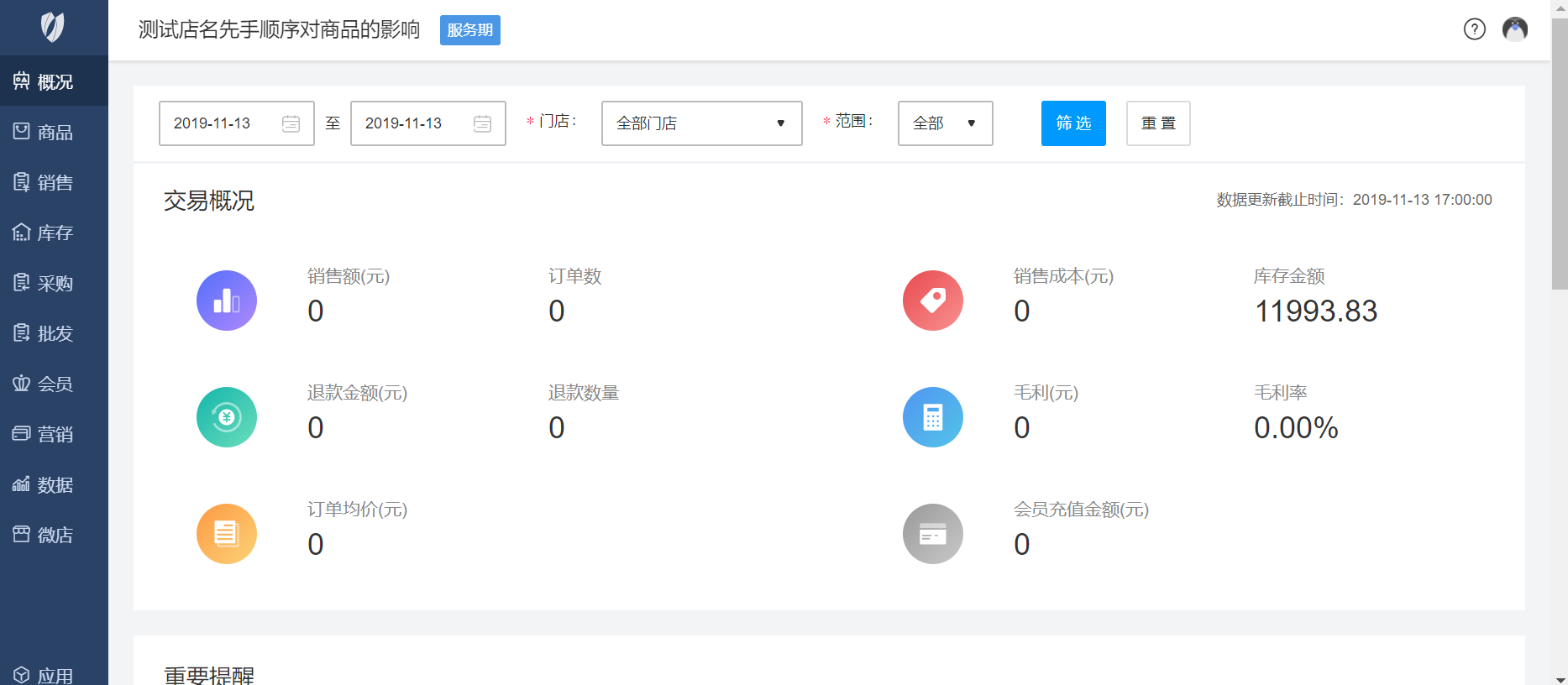
Task: Click the purple sales amount chart icon
Action: (227, 301)
